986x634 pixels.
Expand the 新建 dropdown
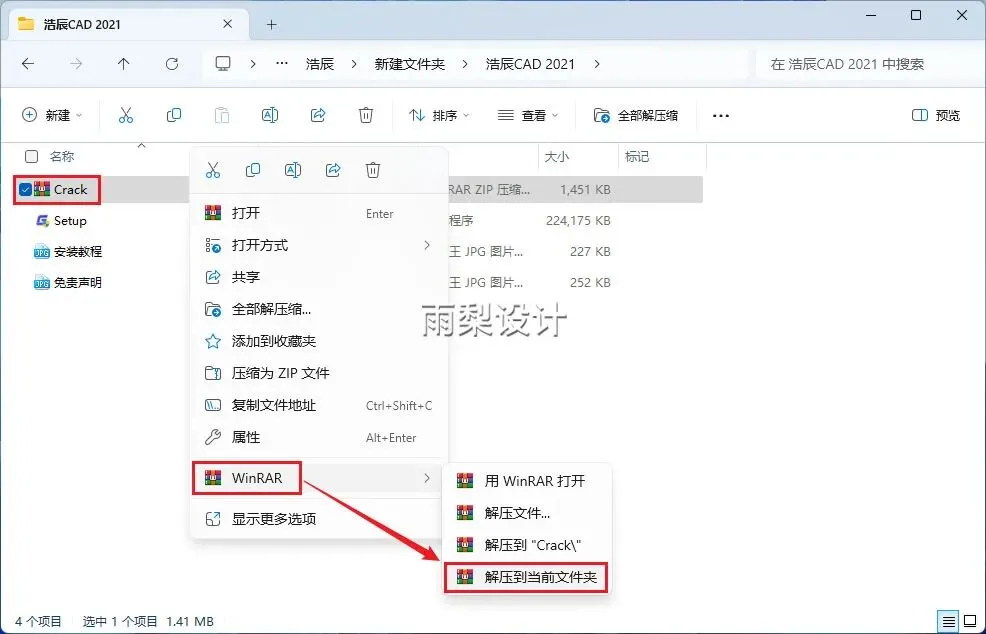coord(52,115)
